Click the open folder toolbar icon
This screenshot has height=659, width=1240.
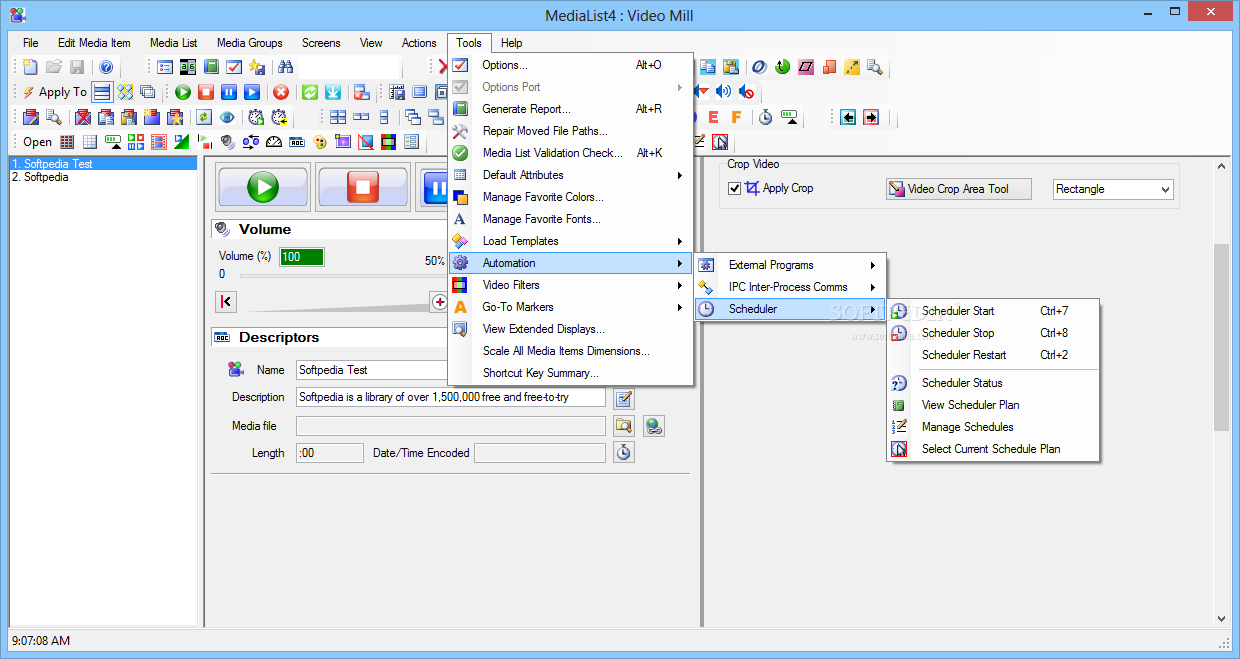tap(54, 67)
